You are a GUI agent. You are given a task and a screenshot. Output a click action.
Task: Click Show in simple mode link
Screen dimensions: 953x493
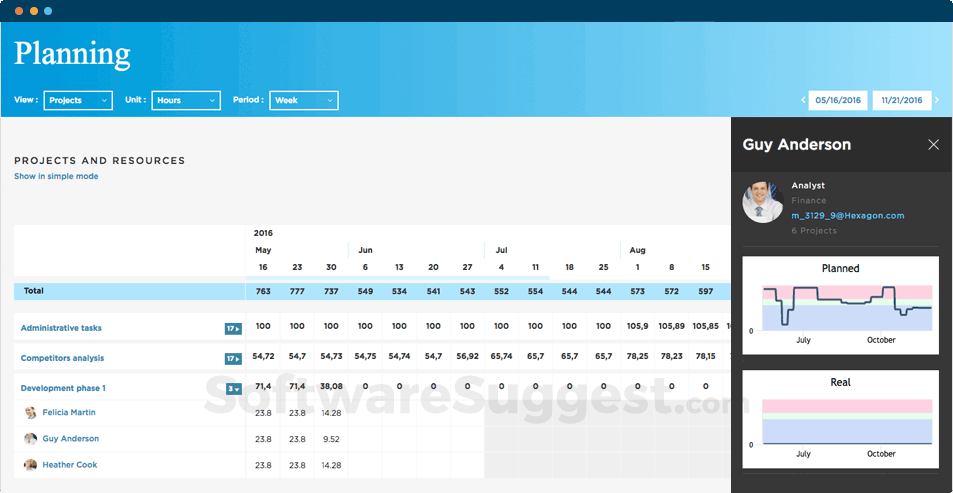56,177
